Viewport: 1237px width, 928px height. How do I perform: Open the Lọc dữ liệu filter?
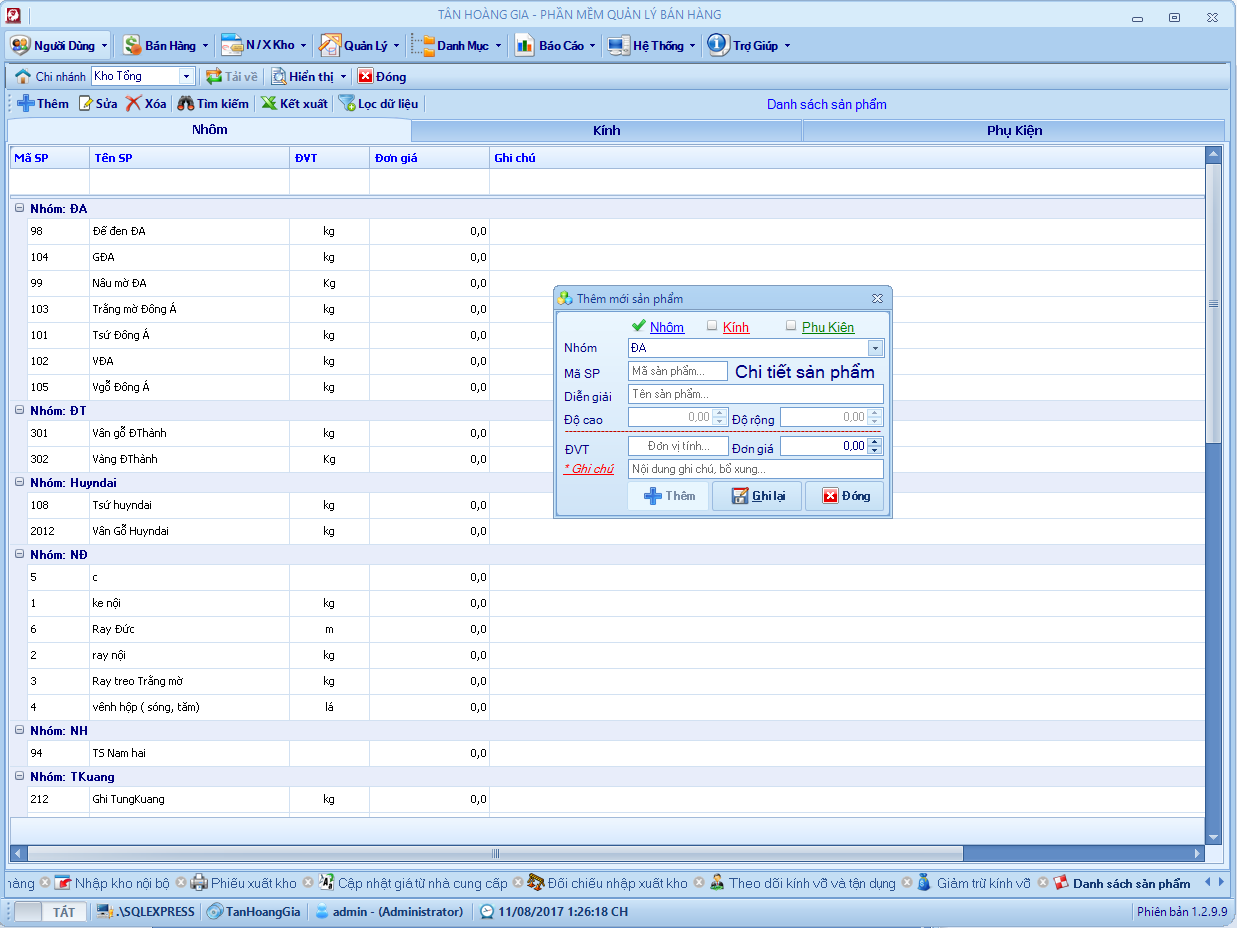coord(347,104)
